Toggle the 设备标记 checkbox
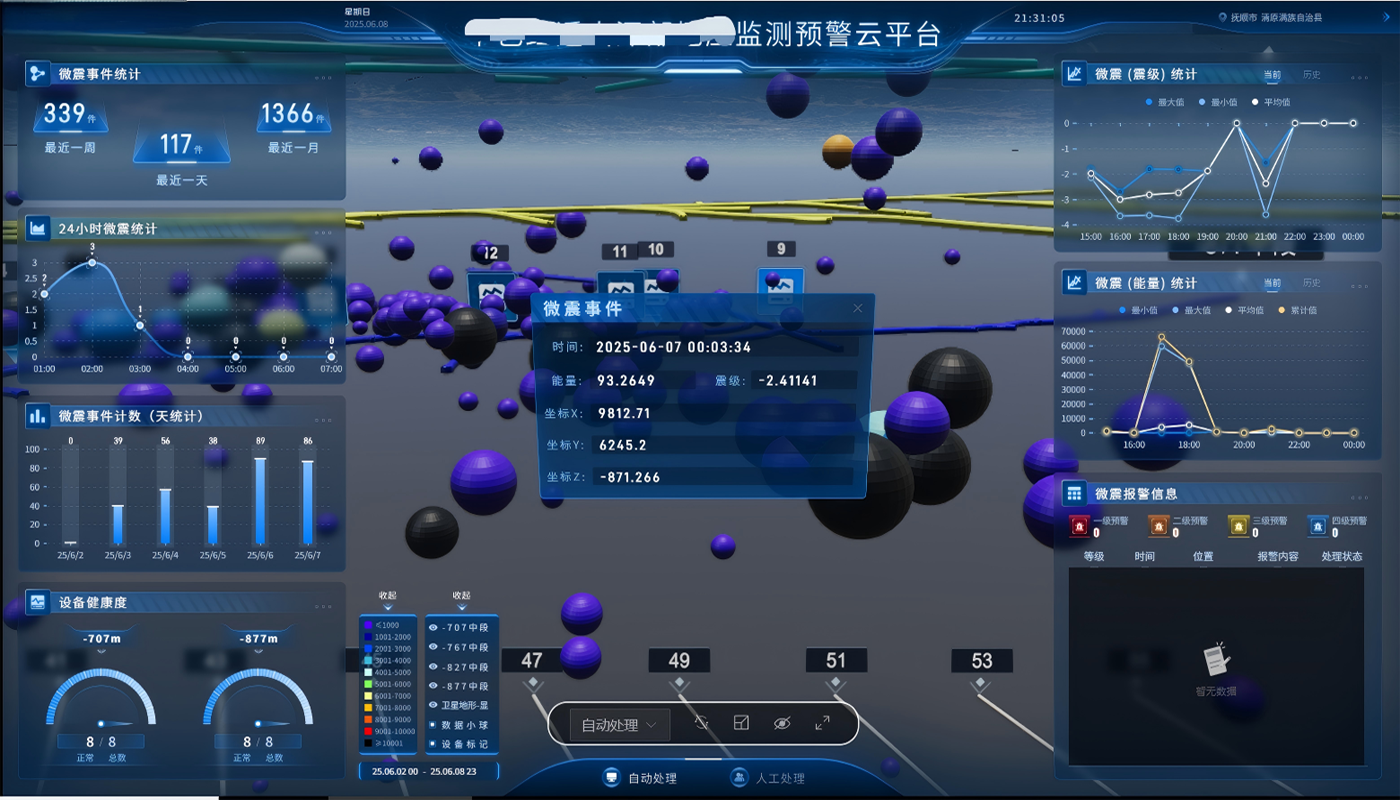This screenshot has width=1400, height=800. pyautogui.click(x=433, y=744)
